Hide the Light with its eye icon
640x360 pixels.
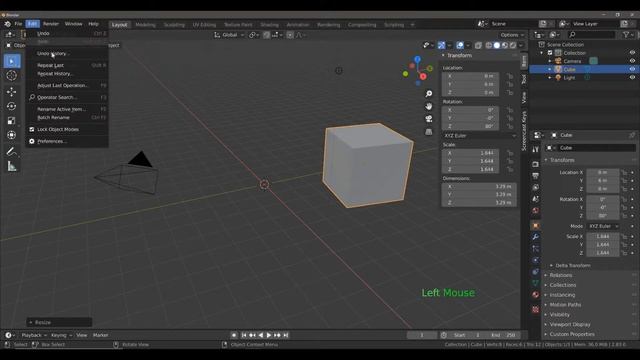click(x=632, y=78)
